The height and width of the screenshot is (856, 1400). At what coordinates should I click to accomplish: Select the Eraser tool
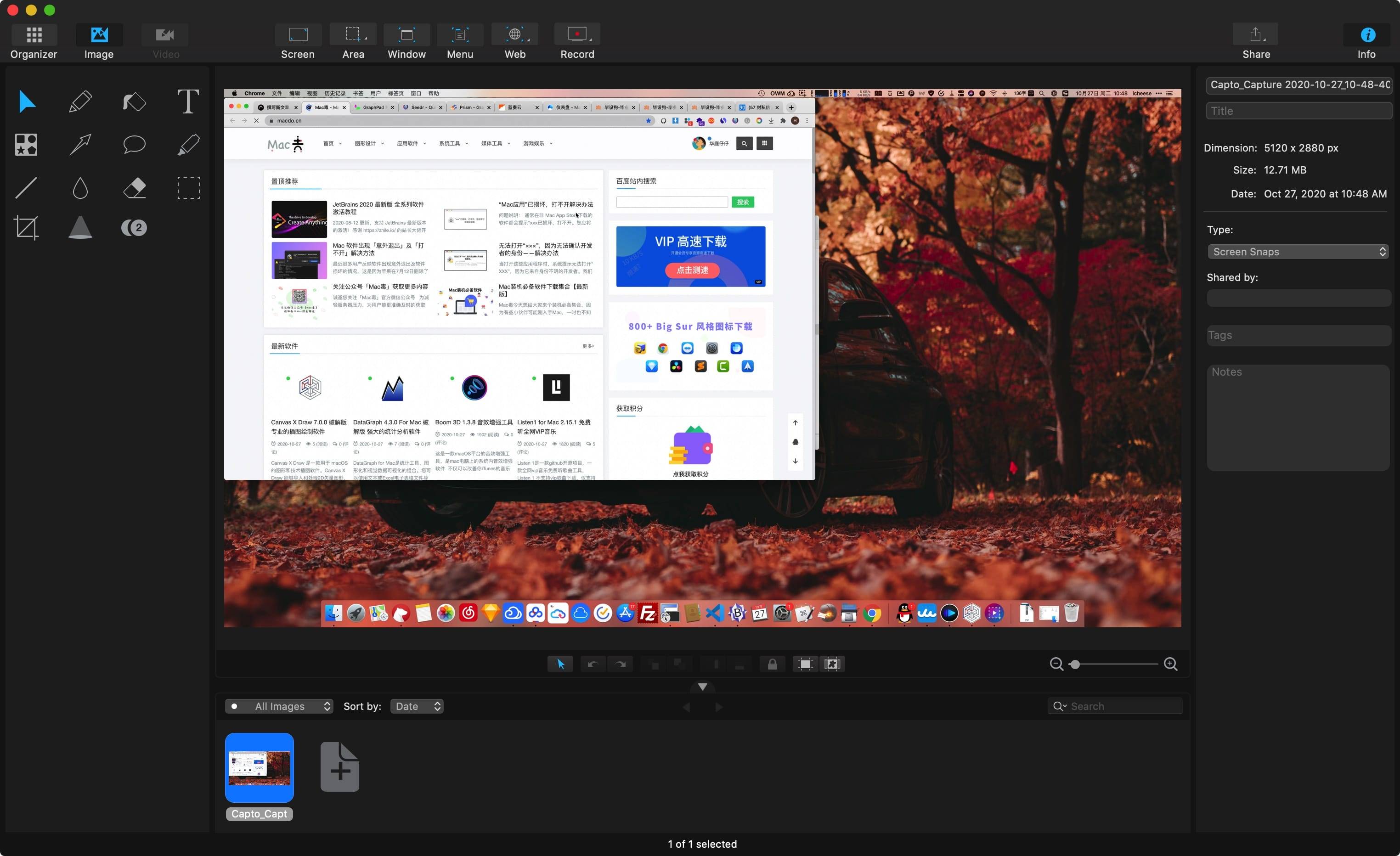[x=134, y=187]
